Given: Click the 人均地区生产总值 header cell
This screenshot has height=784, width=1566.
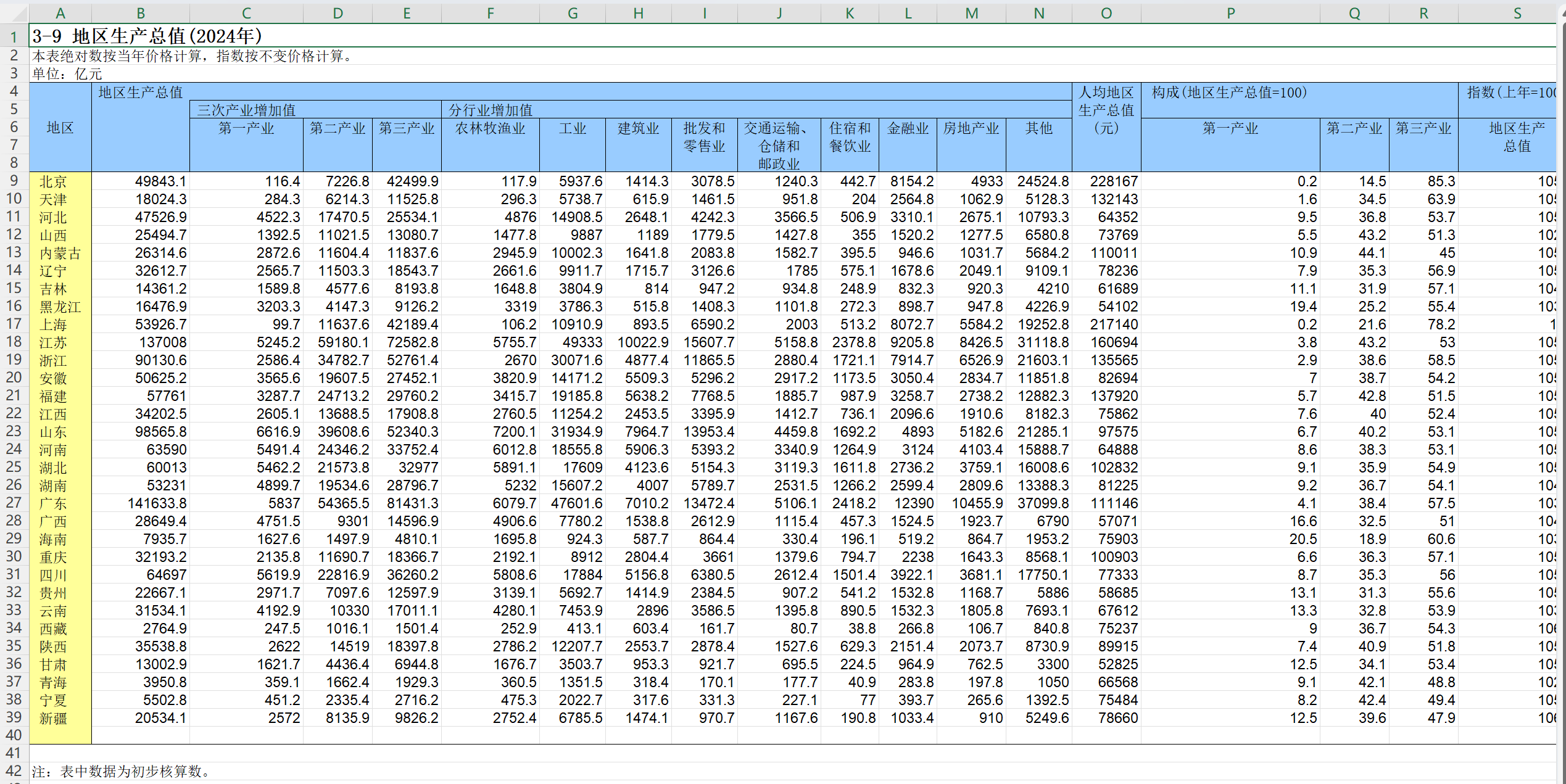Looking at the screenshot, I should pos(1106,110).
